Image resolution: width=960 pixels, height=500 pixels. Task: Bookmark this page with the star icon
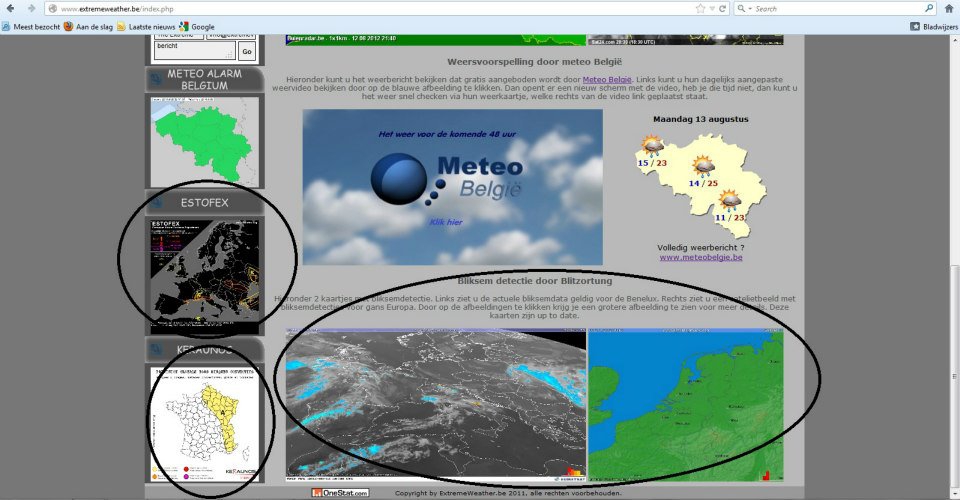point(700,9)
